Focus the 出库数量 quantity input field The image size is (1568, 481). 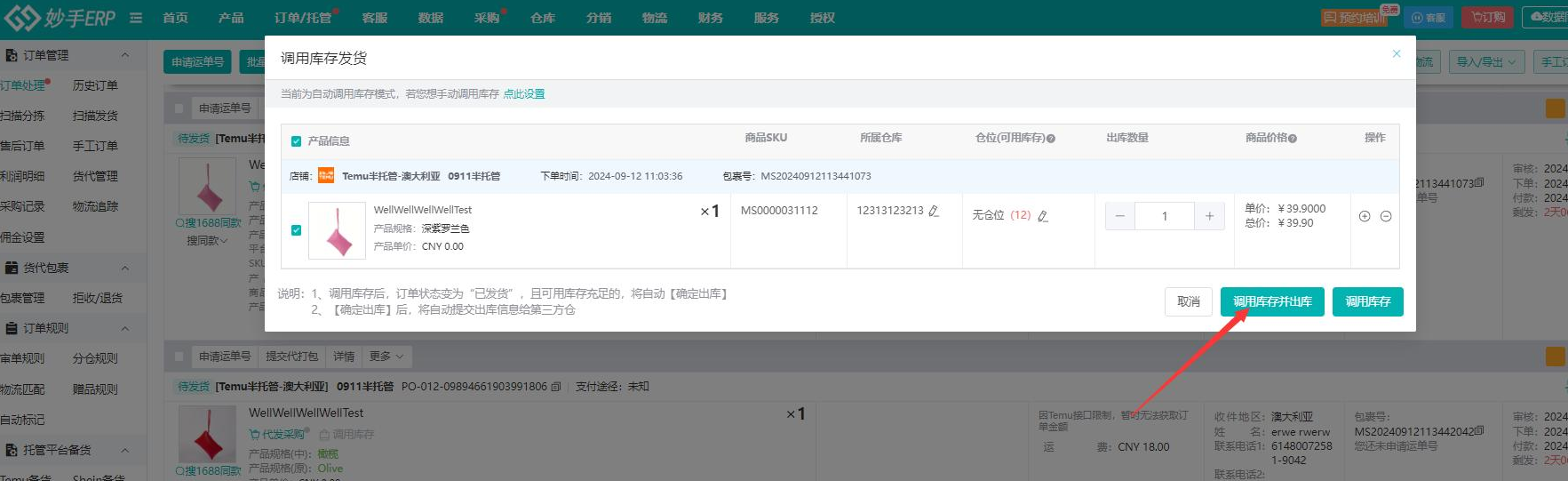pyautogui.click(x=1165, y=216)
